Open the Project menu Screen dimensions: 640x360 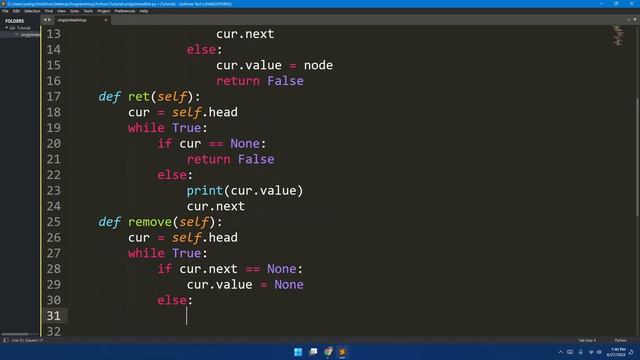point(104,11)
